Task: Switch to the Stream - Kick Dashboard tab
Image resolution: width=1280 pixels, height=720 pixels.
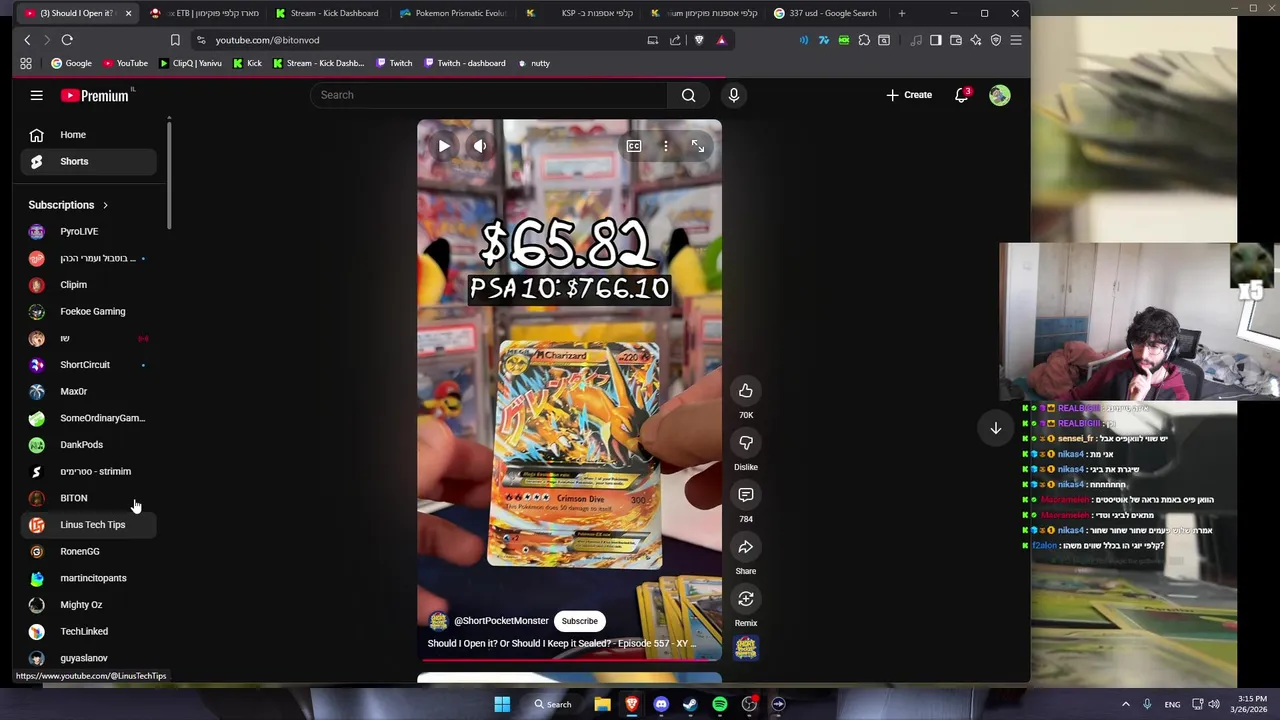Action: (x=328, y=13)
